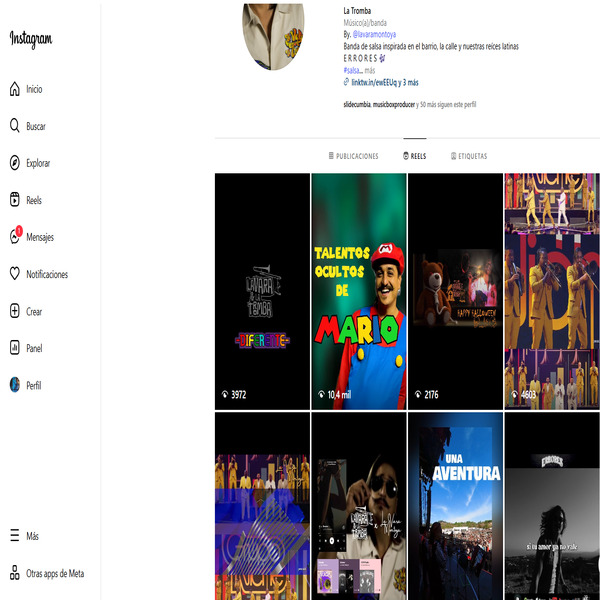Open the Una Aventura reel

tap(455, 506)
